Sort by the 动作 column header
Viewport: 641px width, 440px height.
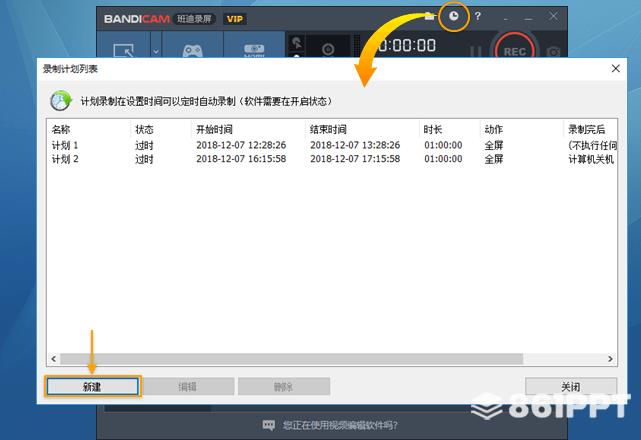click(x=493, y=130)
